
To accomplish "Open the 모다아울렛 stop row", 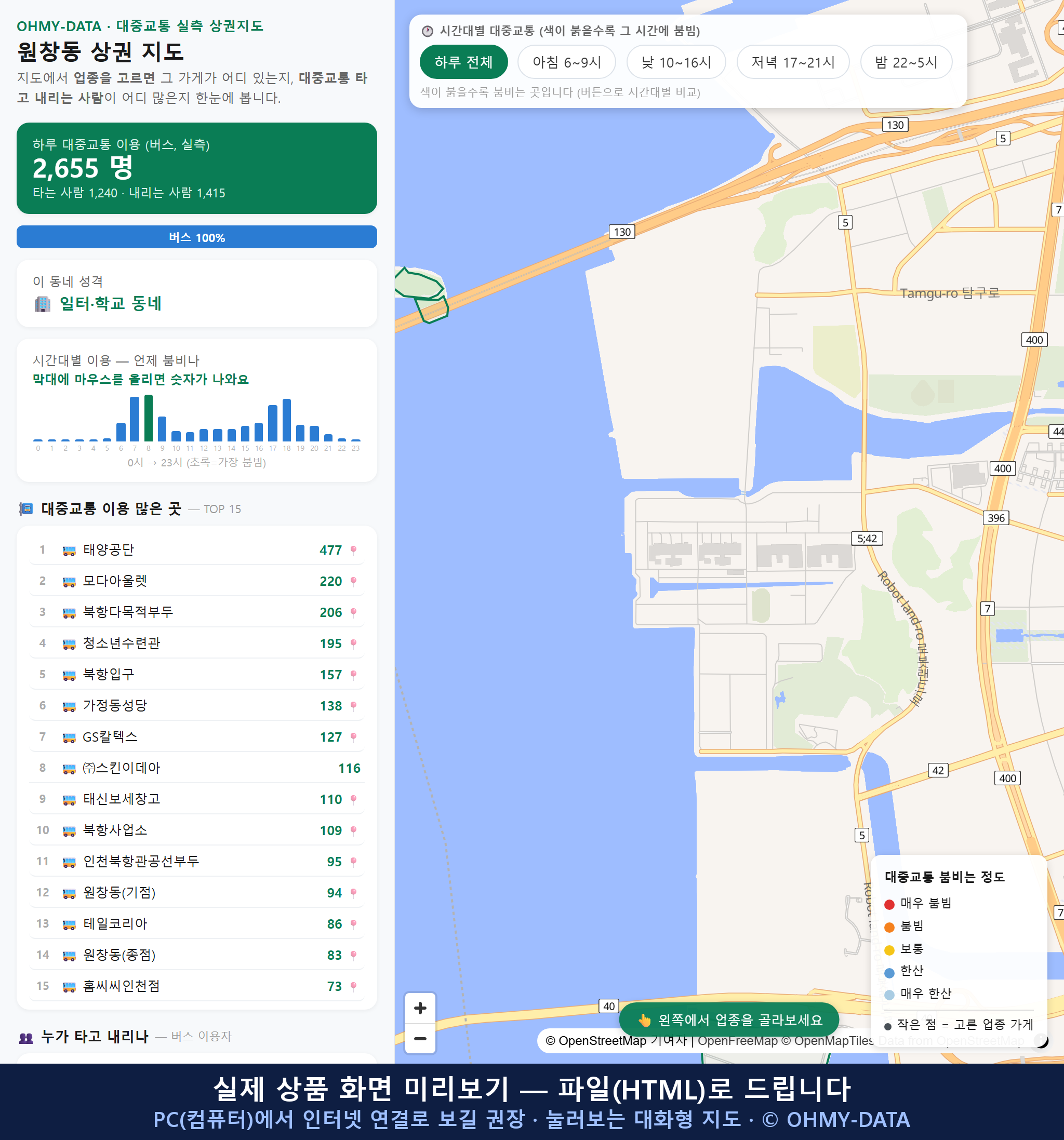I will tap(197, 581).
